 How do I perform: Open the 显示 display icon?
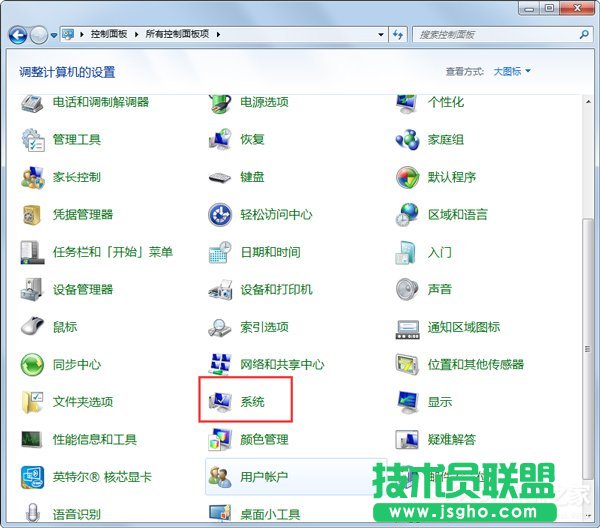pyautogui.click(x=408, y=402)
